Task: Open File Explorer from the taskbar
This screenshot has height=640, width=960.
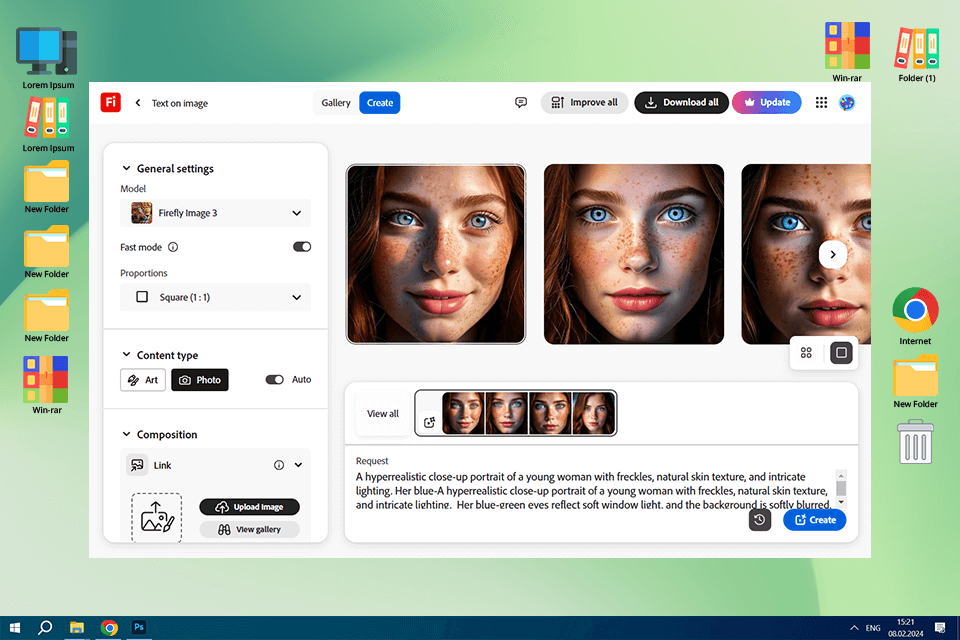Action: 77,628
